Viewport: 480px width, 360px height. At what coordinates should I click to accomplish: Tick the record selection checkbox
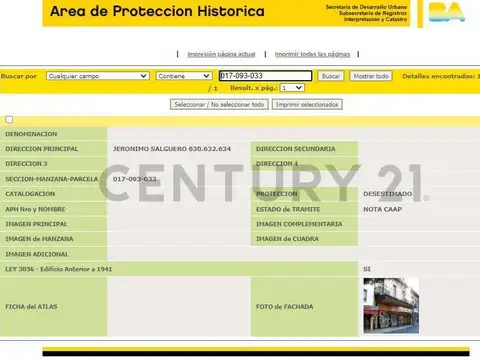9,119
